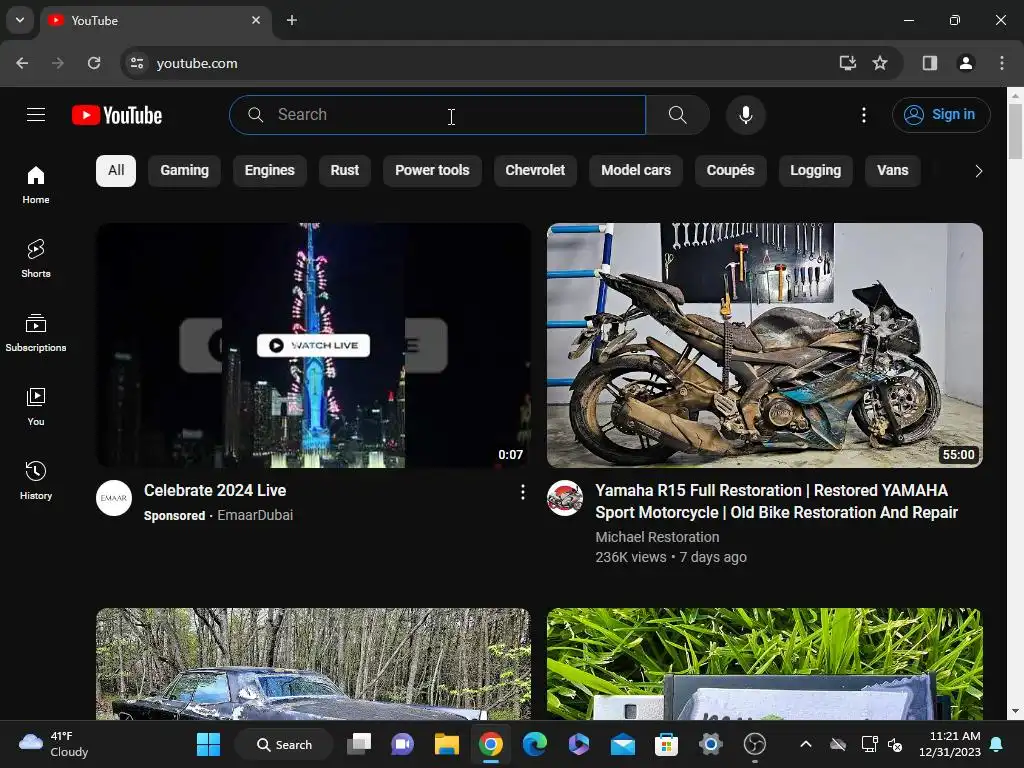The image size is (1024, 768).
Task: Open the weather widget showing 41°F Cloudy
Action: 54,744
